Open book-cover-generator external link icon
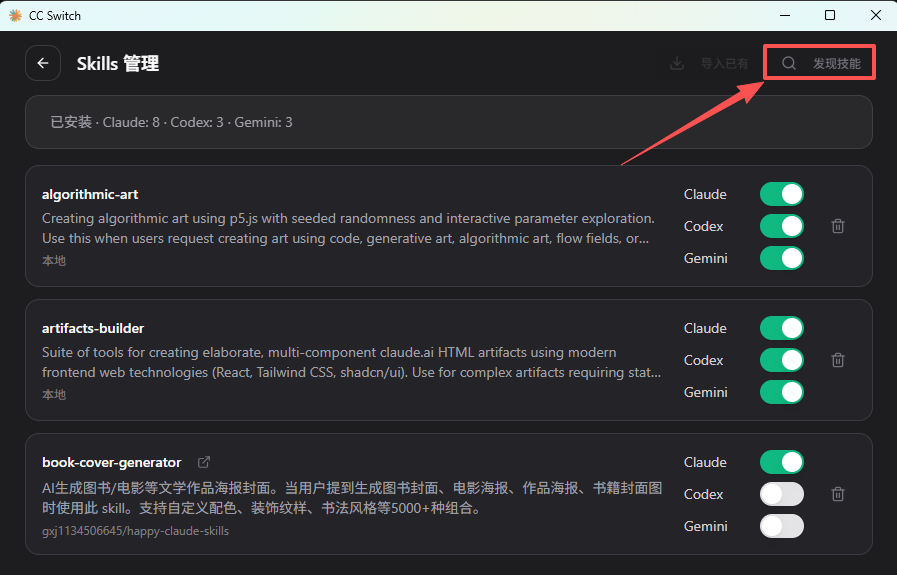The image size is (897, 575). point(204,462)
